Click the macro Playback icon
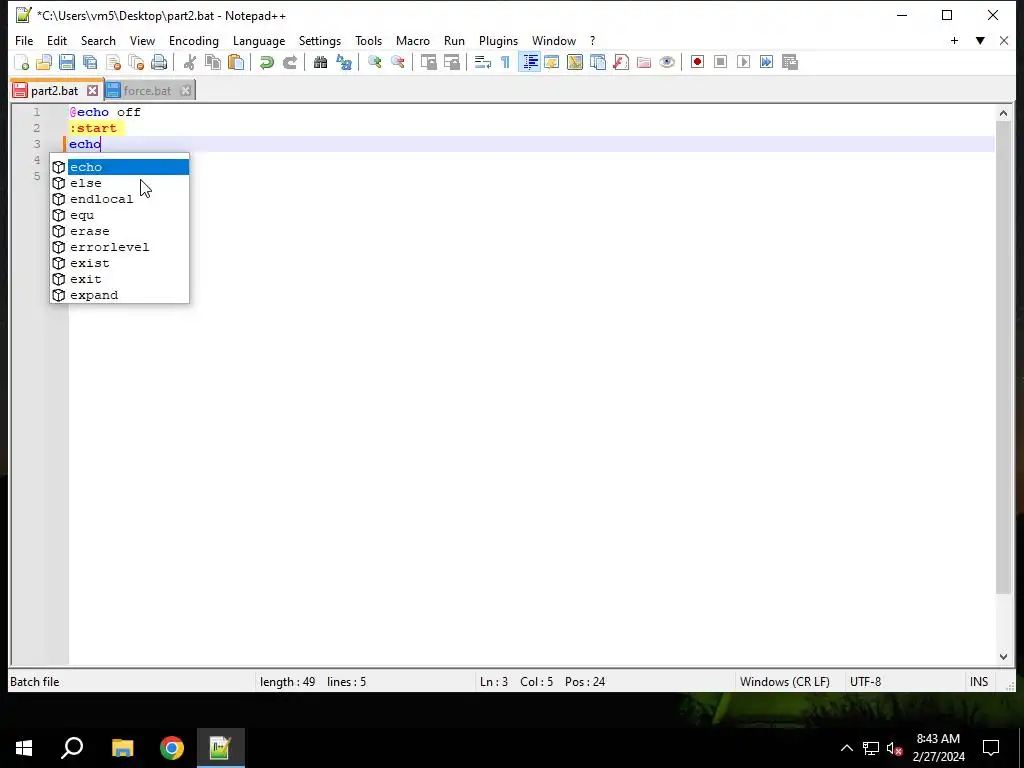Viewport: 1024px width, 768px height. pos(743,62)
